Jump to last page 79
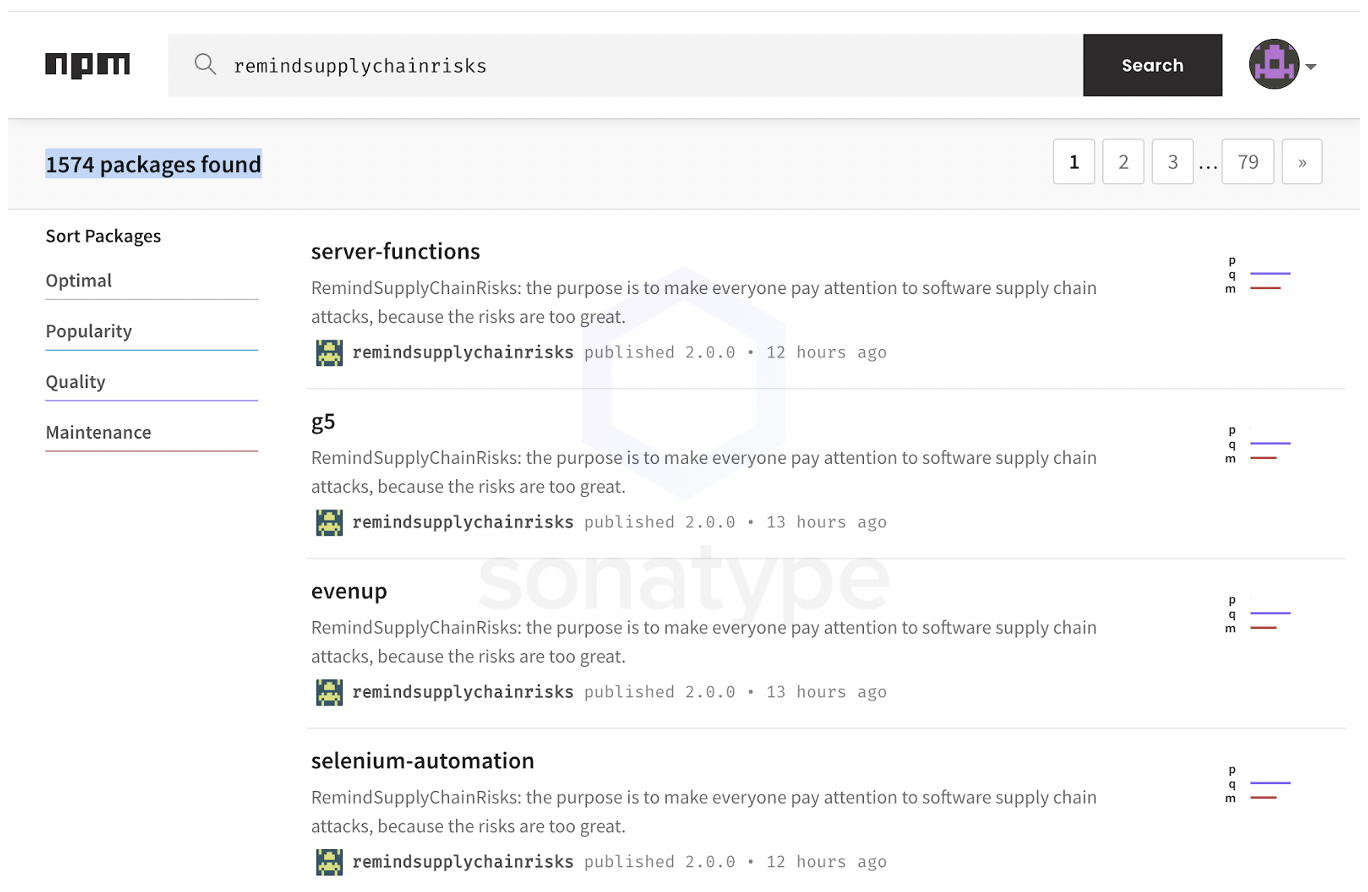The image size is (1368, 892). tap(1248, 162)
